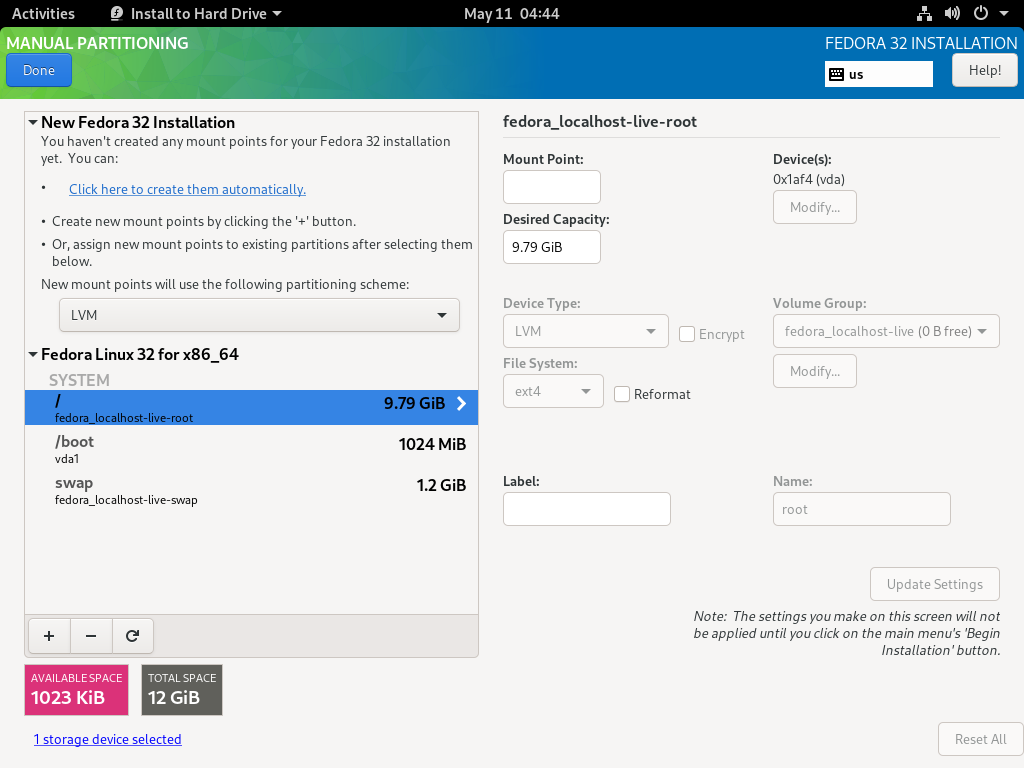Open the File System ext4 dropdown

click(553, 391)
